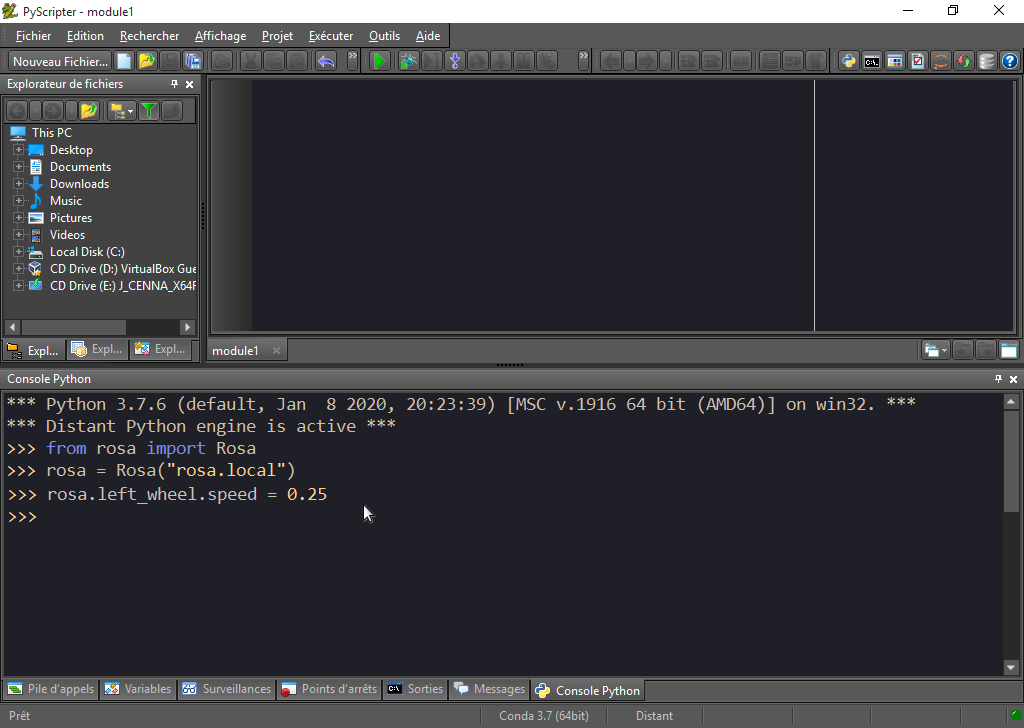
Task: Click the blue help question mark icon
Action: pos(1010,61)
